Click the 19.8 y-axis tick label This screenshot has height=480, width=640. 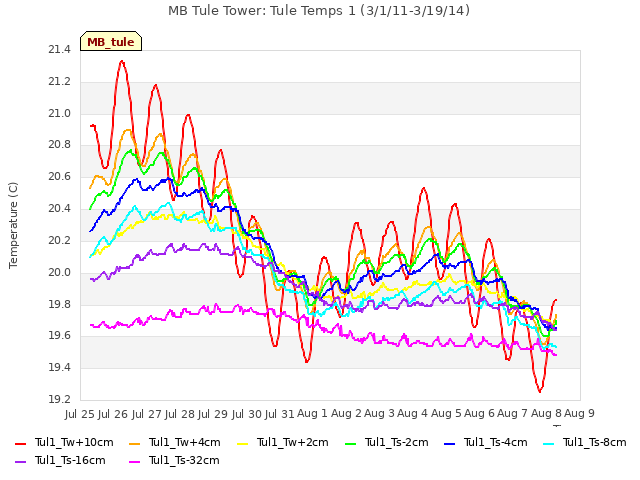click(x=59, y=304)
